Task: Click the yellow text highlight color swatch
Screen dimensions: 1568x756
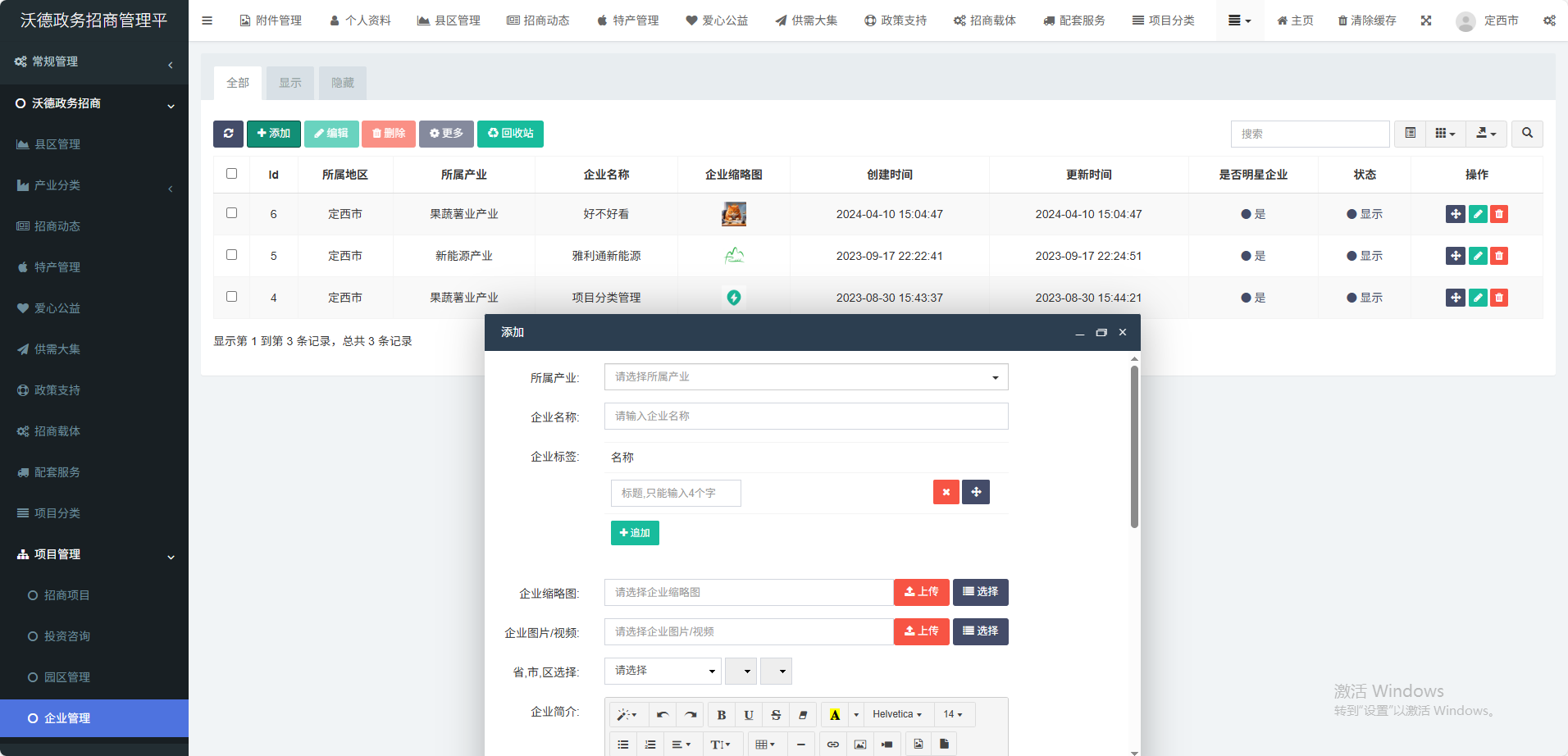Action: tap(834, 715)
